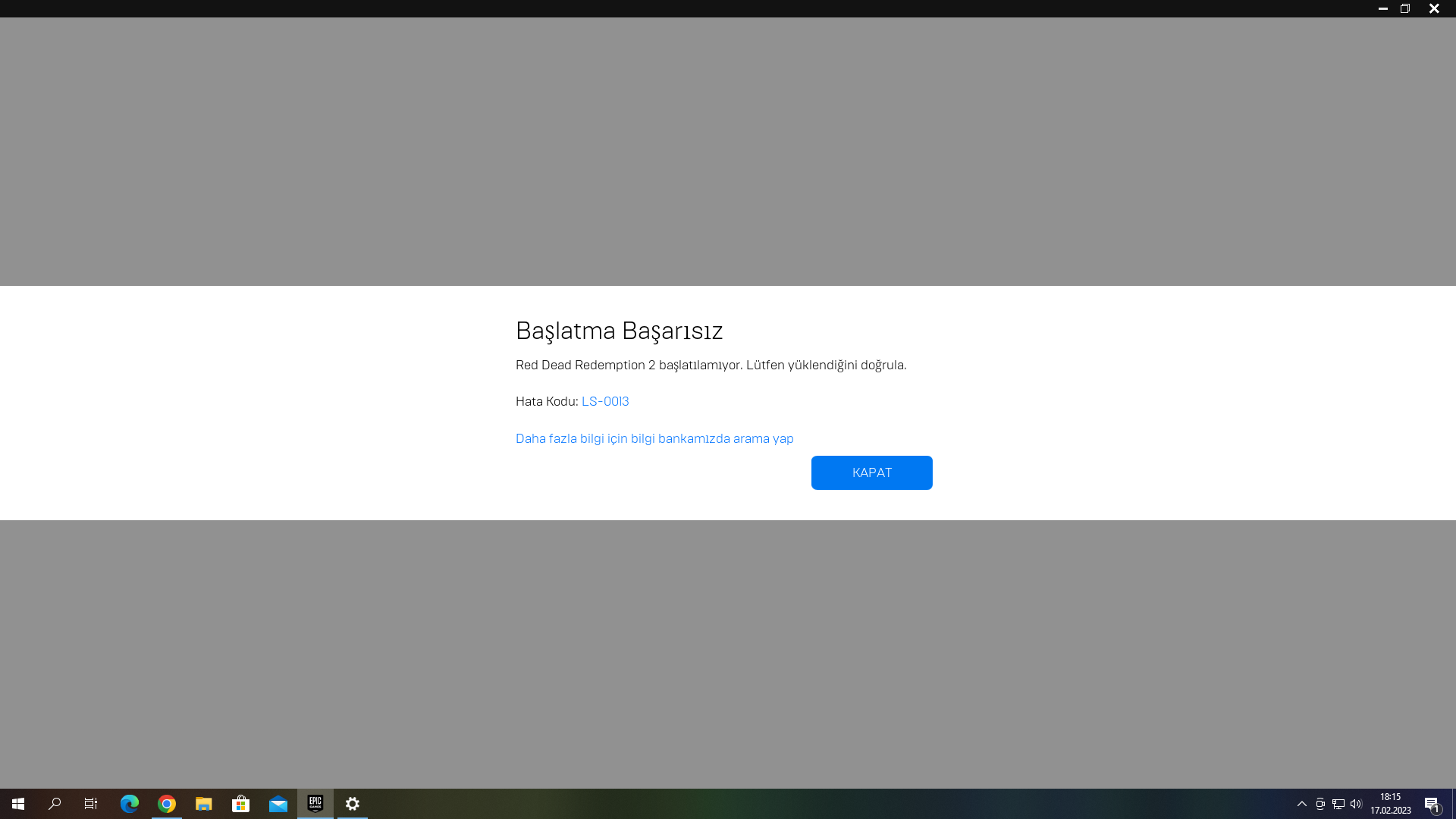The height and width of the screenshot is (819, 1456).
Task: Click the Meet Now tray icon
Action: tap(1320, 804)
